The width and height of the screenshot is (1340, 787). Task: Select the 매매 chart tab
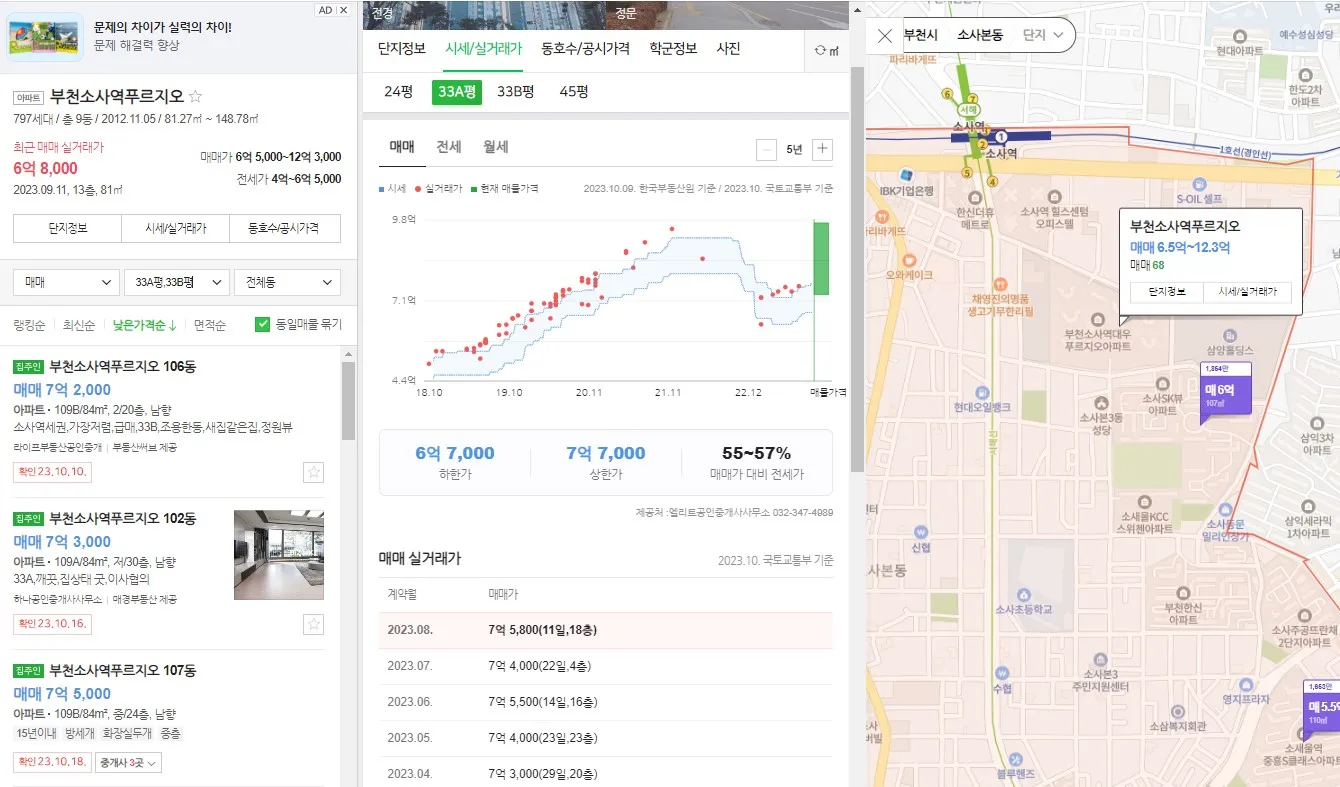pyautogui.click(x=402, y=147)
